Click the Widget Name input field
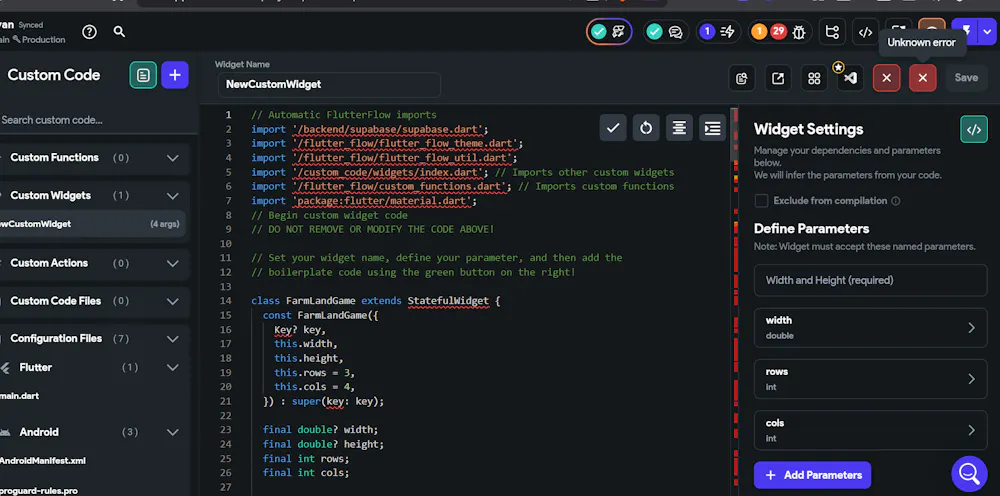 tap(329, 85)
